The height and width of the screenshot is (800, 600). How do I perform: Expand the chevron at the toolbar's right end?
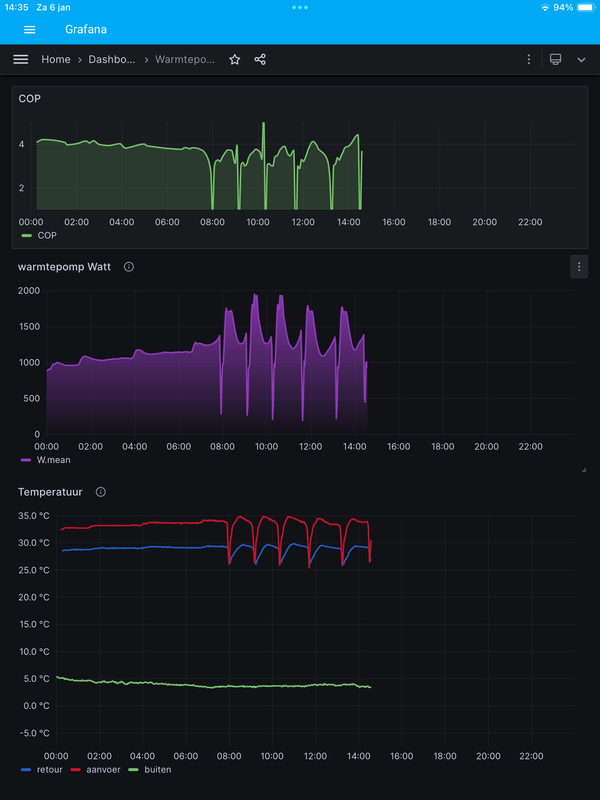coord(582,60)
